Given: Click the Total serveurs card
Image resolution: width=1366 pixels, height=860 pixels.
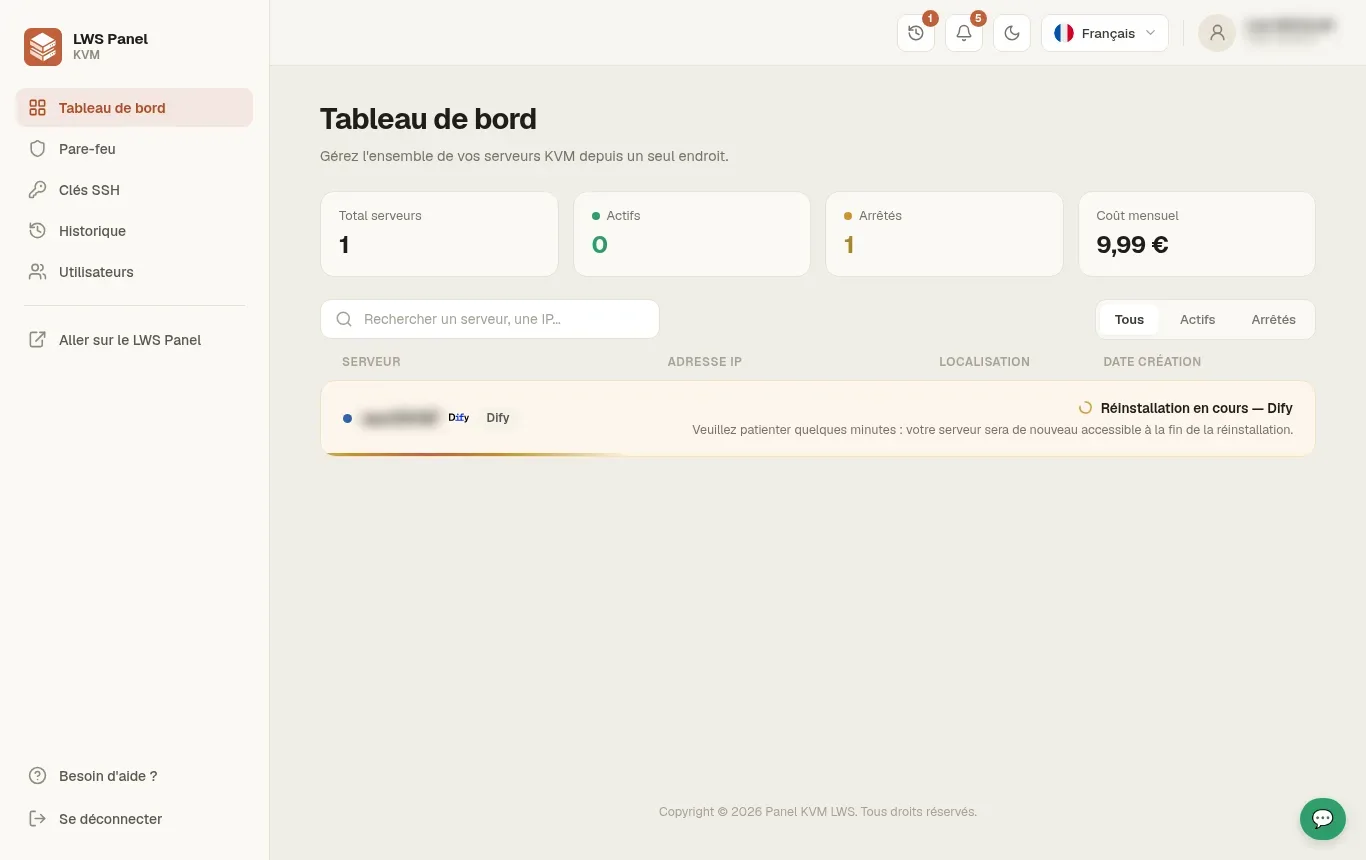Looking at the screenshot, I should pos(439,234).
